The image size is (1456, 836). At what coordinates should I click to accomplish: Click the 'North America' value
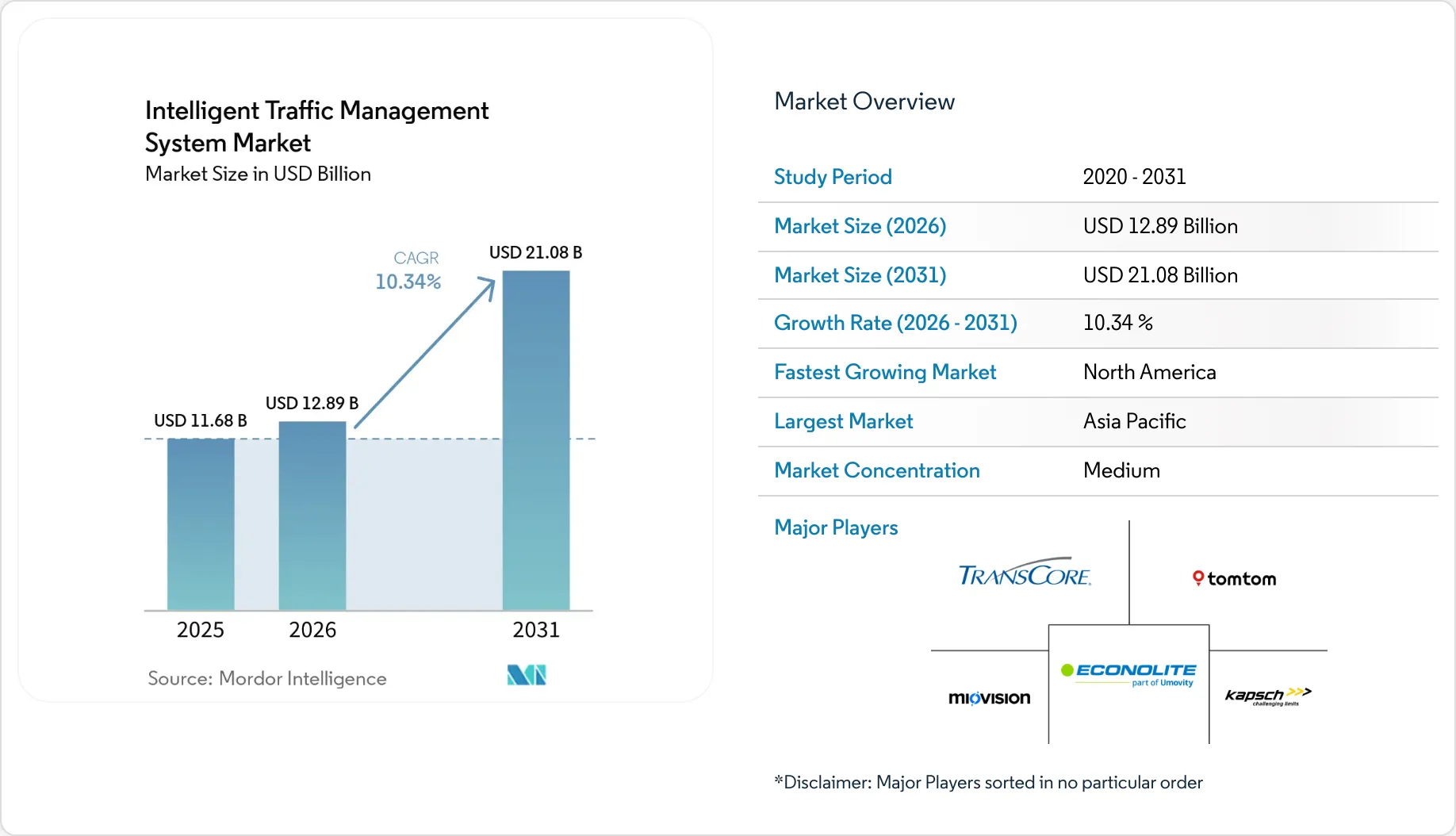pyautogui.click(x=1149, y=372)
